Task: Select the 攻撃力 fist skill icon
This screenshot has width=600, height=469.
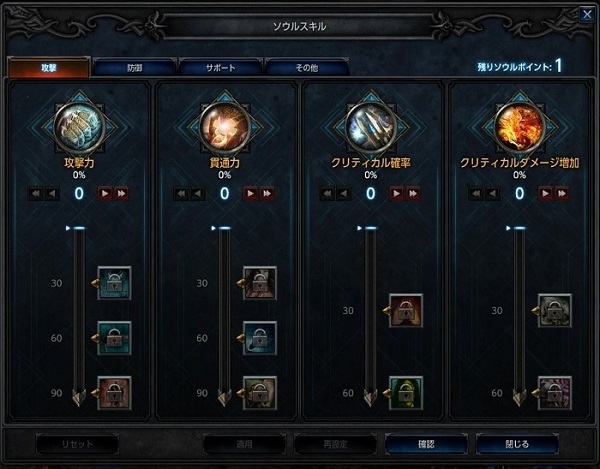Action: click(79, 127)
